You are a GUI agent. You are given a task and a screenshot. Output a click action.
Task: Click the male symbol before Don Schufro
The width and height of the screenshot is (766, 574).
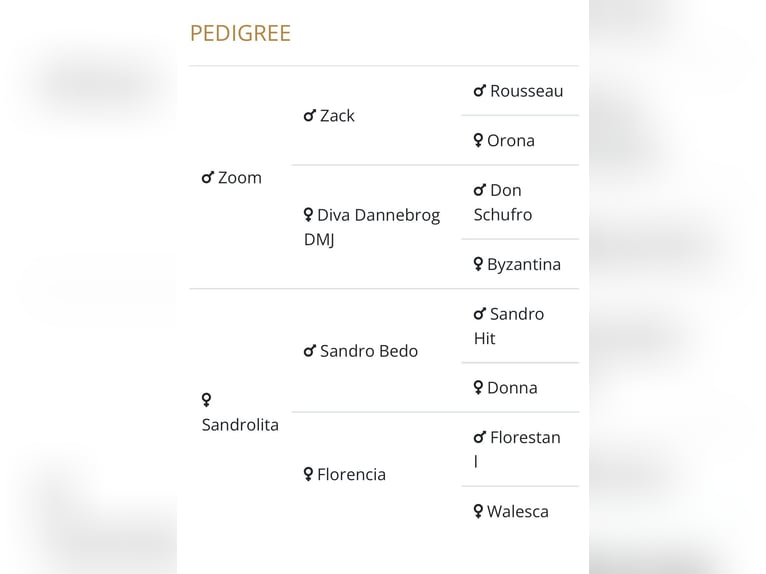click(480, 190)
